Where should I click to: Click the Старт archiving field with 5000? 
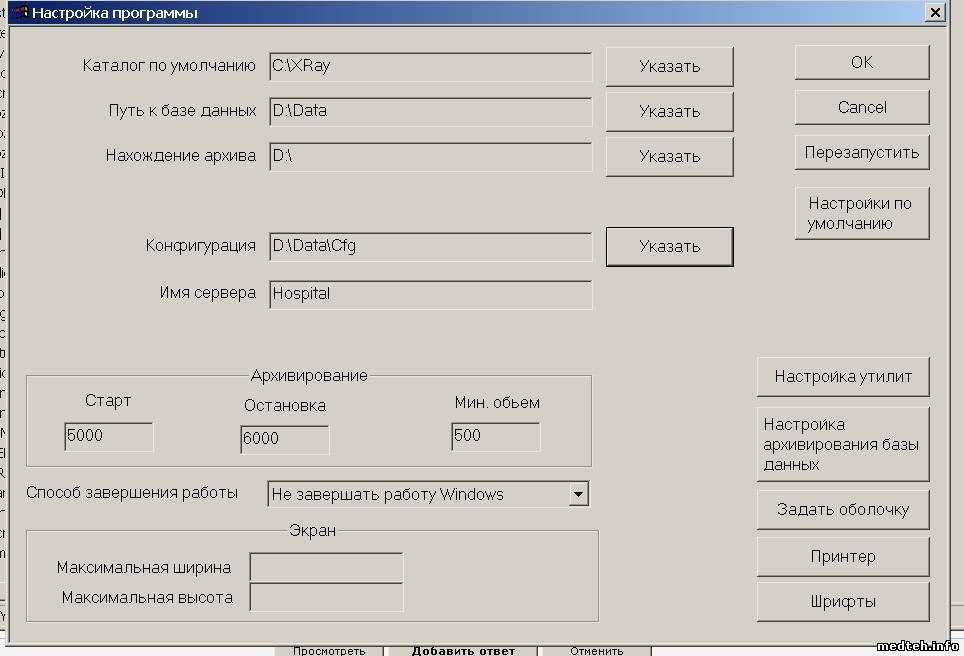click(108, 437)
